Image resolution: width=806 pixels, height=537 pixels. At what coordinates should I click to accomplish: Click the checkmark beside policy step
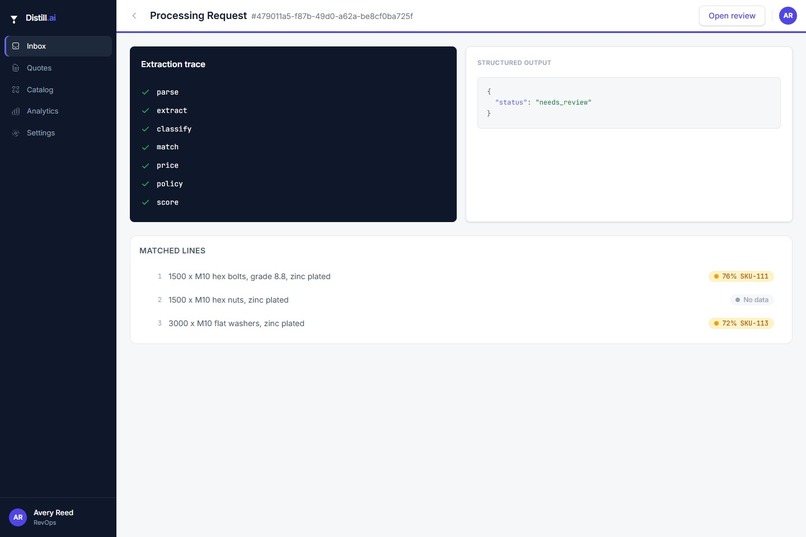pos(145,184)
